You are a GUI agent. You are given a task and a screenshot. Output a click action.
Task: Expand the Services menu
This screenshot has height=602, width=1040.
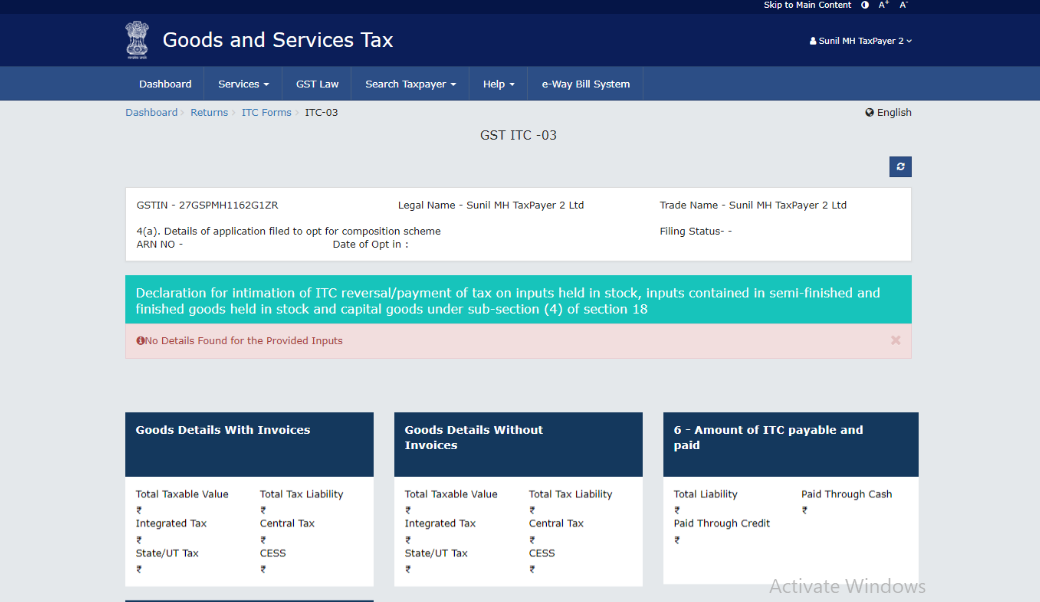pos(244,84)
